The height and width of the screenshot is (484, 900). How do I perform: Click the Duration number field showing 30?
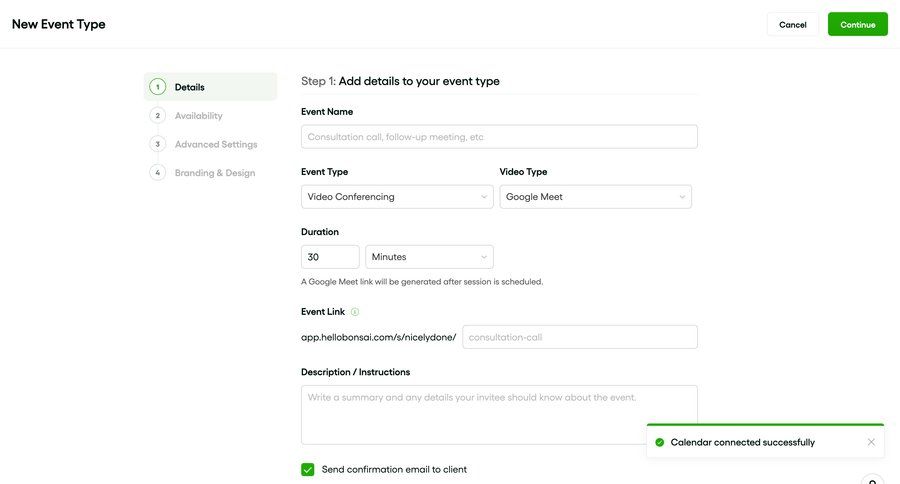click(x=330, y=257)
